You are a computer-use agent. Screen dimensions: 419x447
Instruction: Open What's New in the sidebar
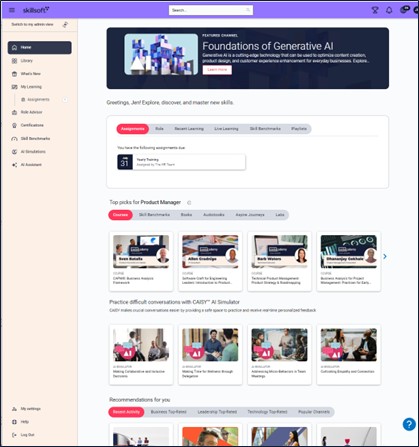point(31,74)
